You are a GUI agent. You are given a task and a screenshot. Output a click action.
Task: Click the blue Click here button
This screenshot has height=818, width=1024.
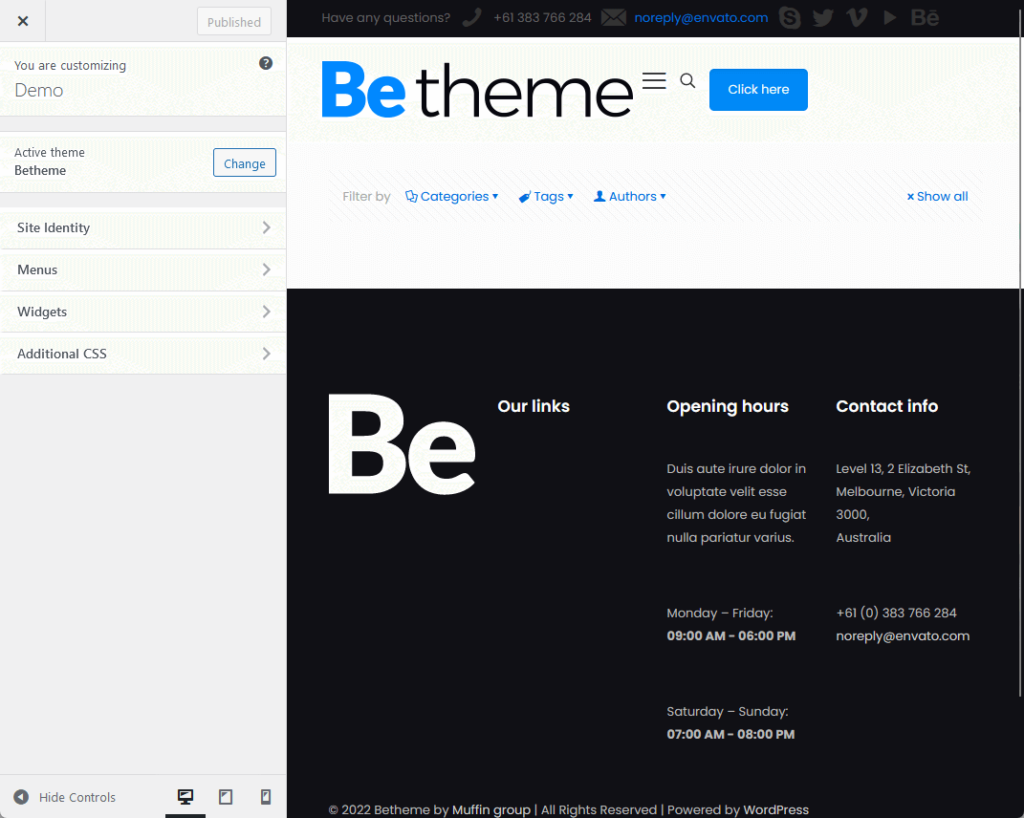[x=758, y=89]
